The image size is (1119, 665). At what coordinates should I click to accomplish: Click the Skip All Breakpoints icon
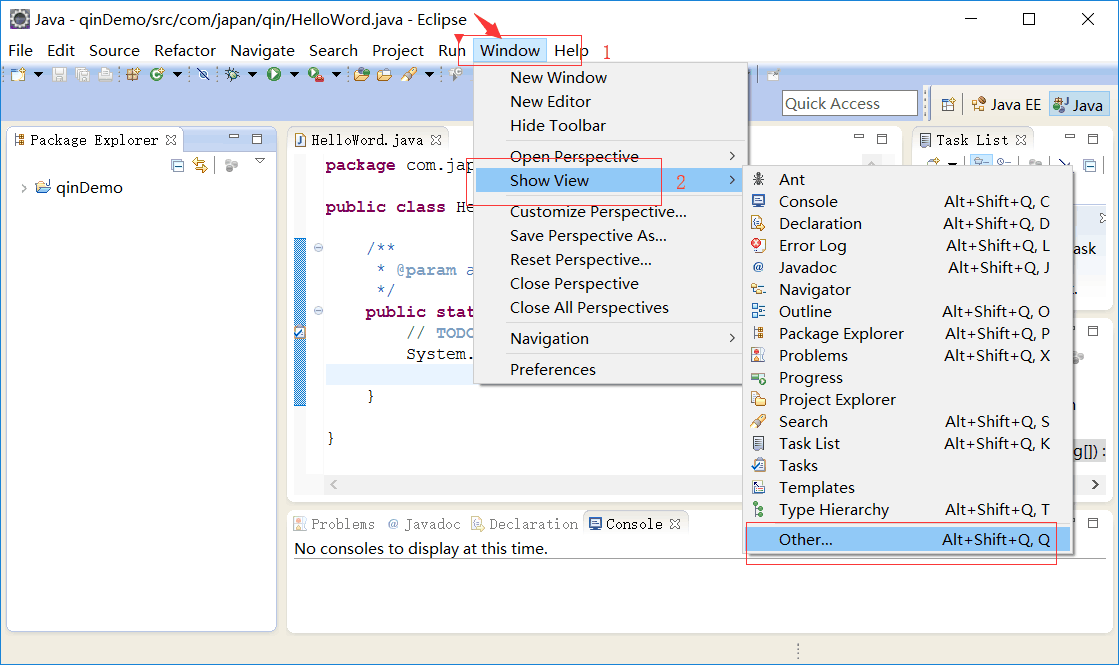point(203,74)
